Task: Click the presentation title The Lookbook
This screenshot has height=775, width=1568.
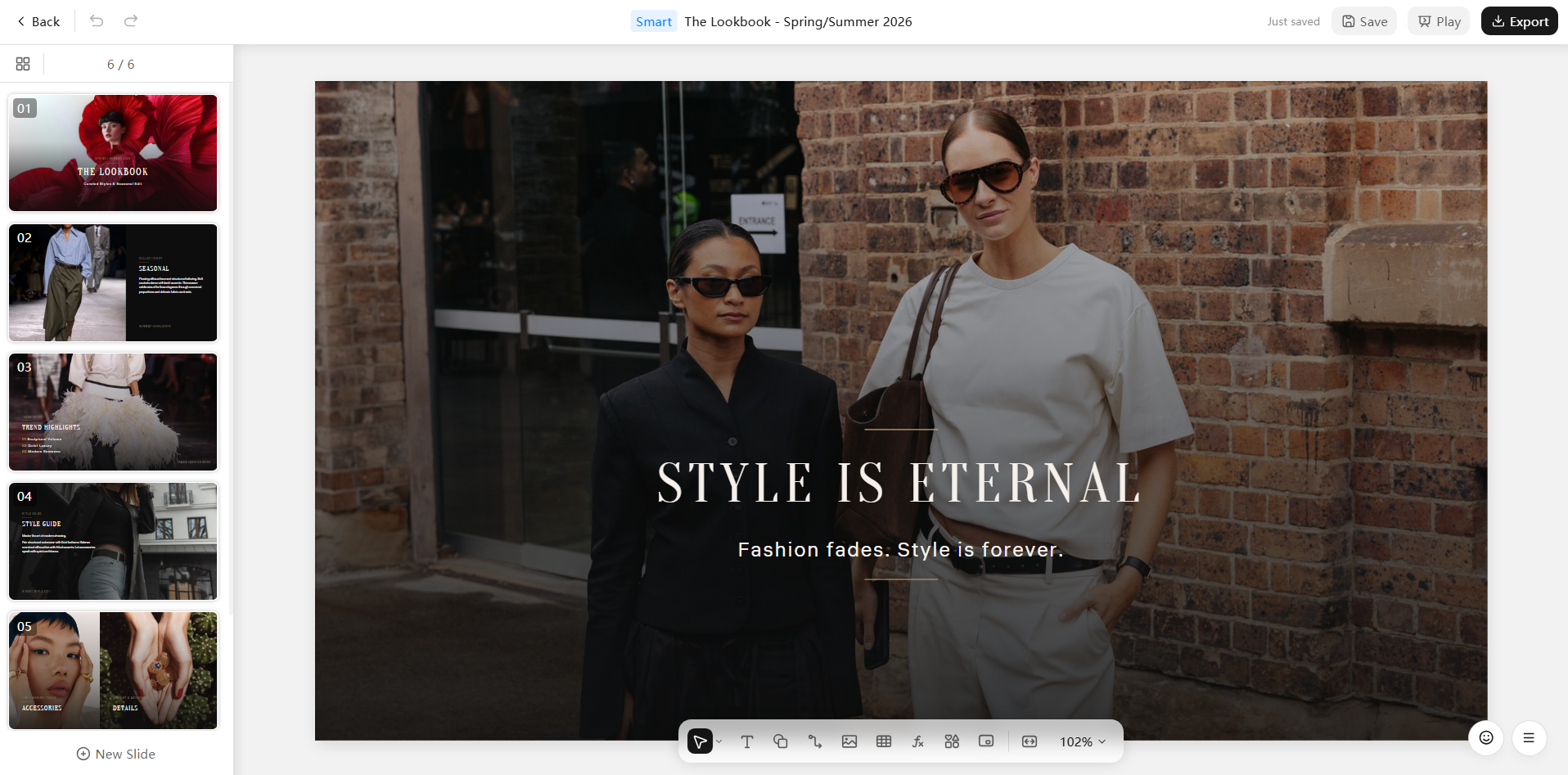Action: click(x=798, y=21)
